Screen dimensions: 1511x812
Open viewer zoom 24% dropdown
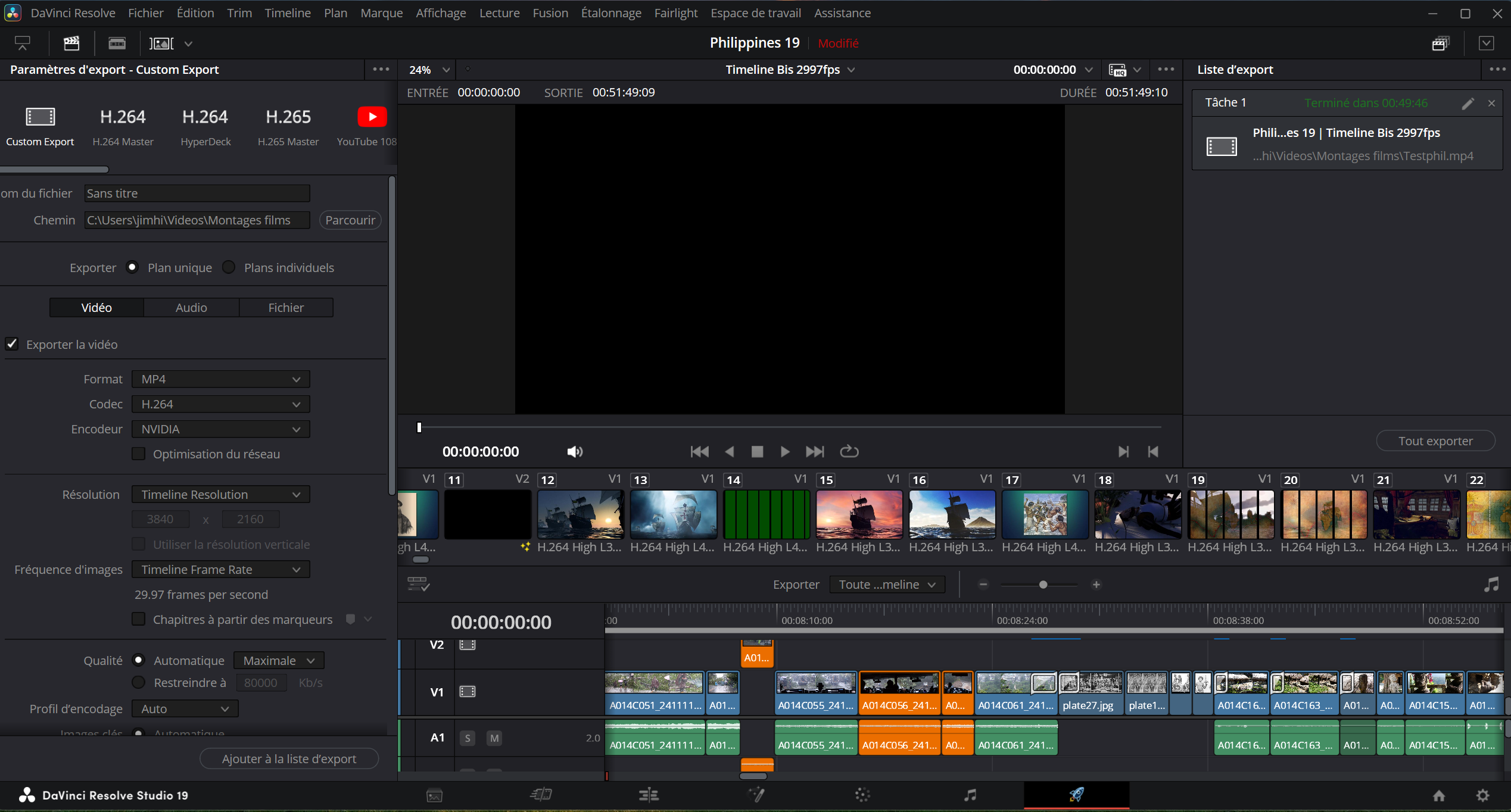pyautogui.click(x=429, y=70)
